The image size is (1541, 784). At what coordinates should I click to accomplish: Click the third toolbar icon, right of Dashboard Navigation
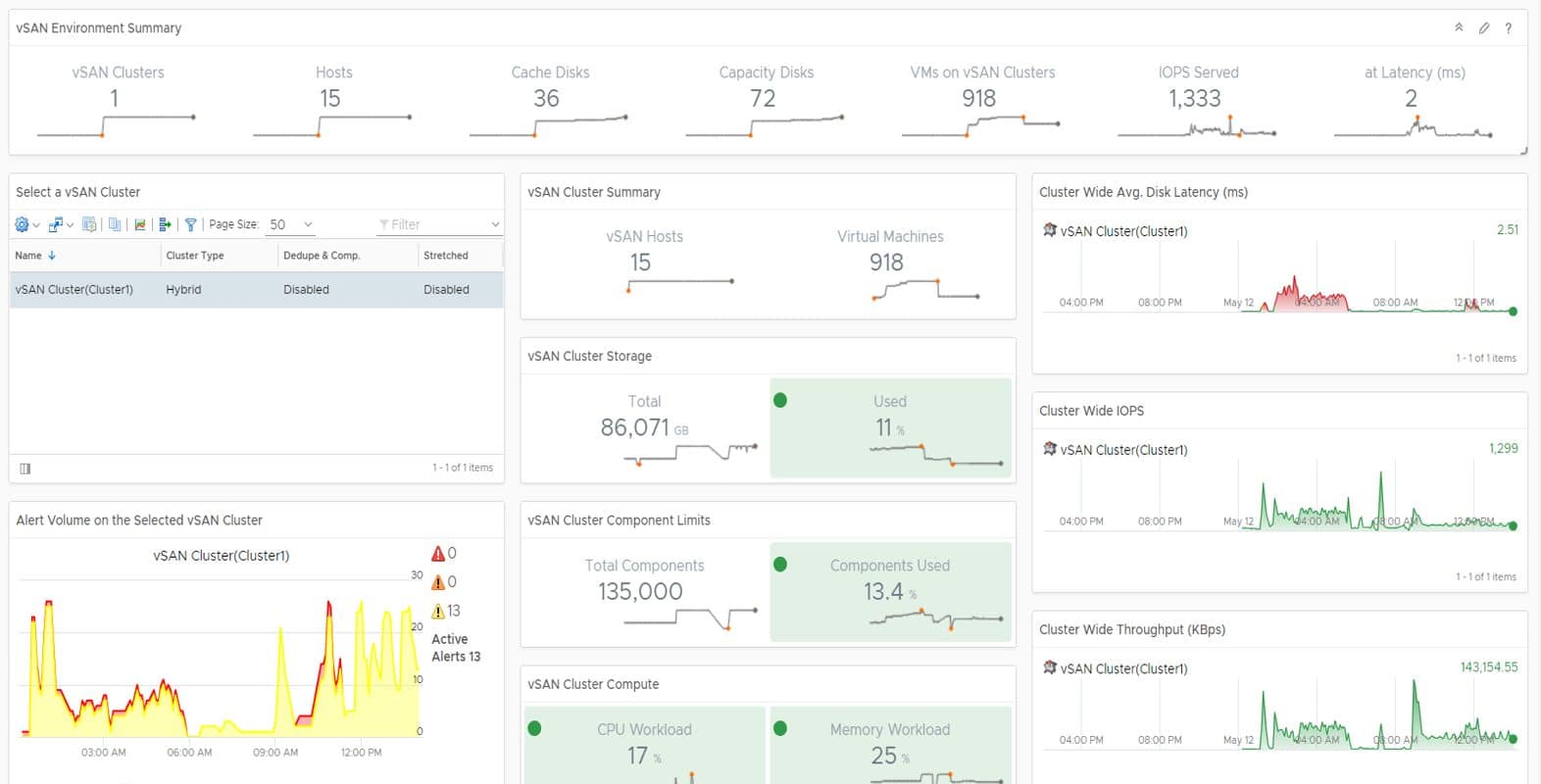point(89,224)
